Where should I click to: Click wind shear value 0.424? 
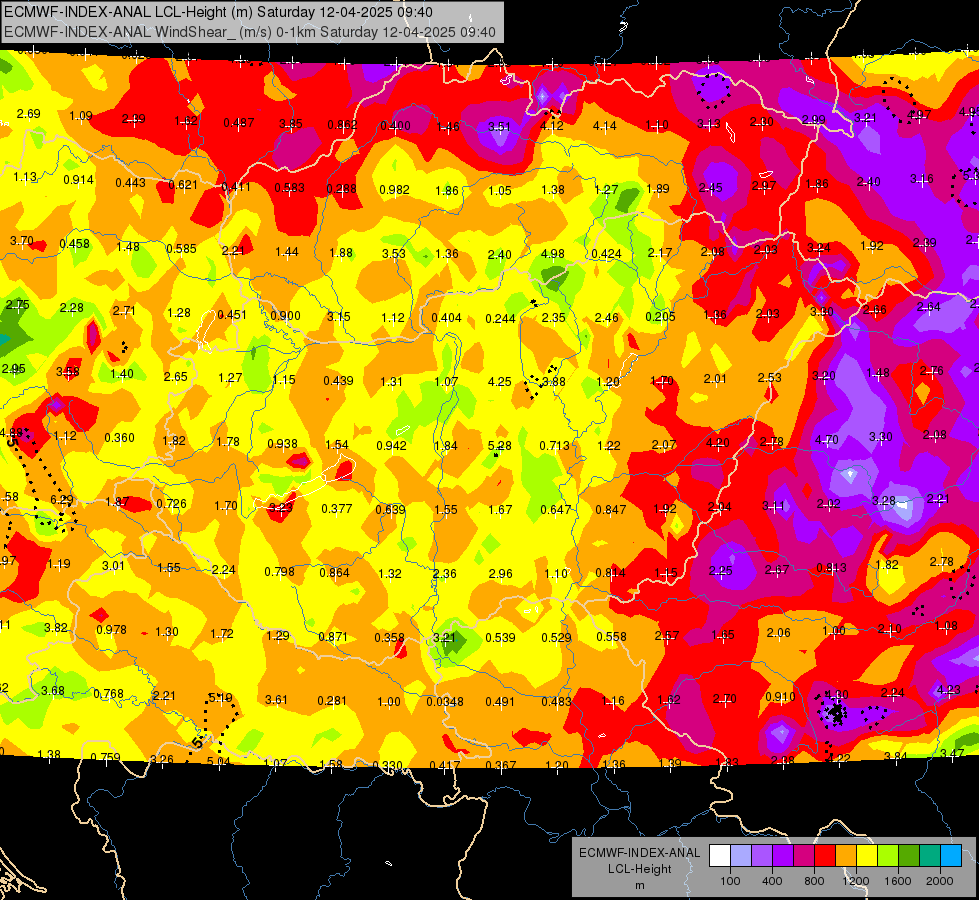click(606, 254)
